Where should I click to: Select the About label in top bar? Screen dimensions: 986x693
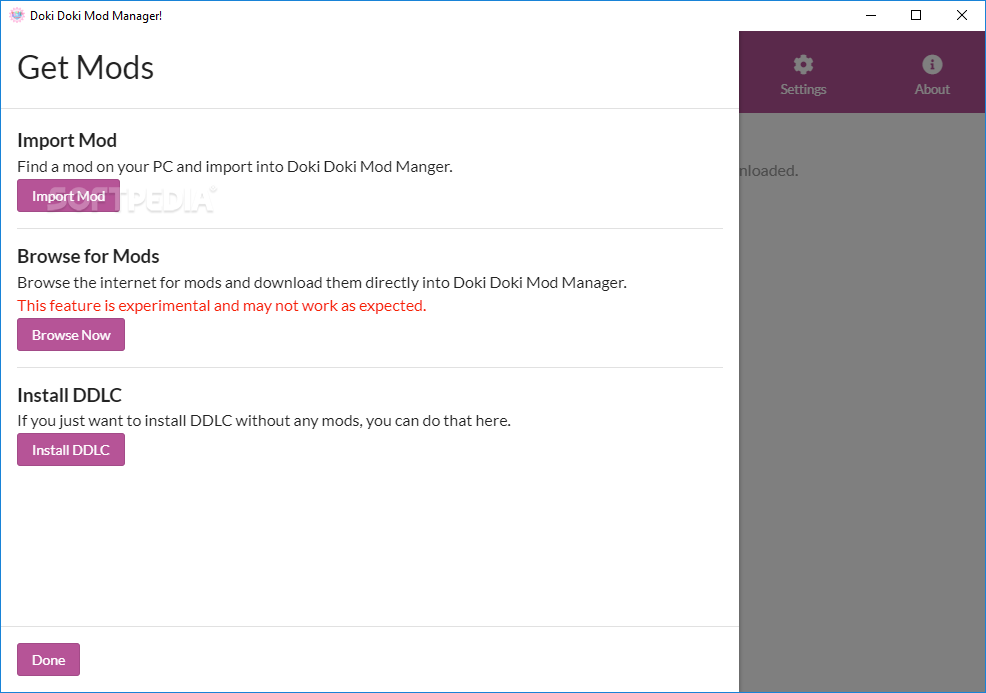click(x=932, y=89)
